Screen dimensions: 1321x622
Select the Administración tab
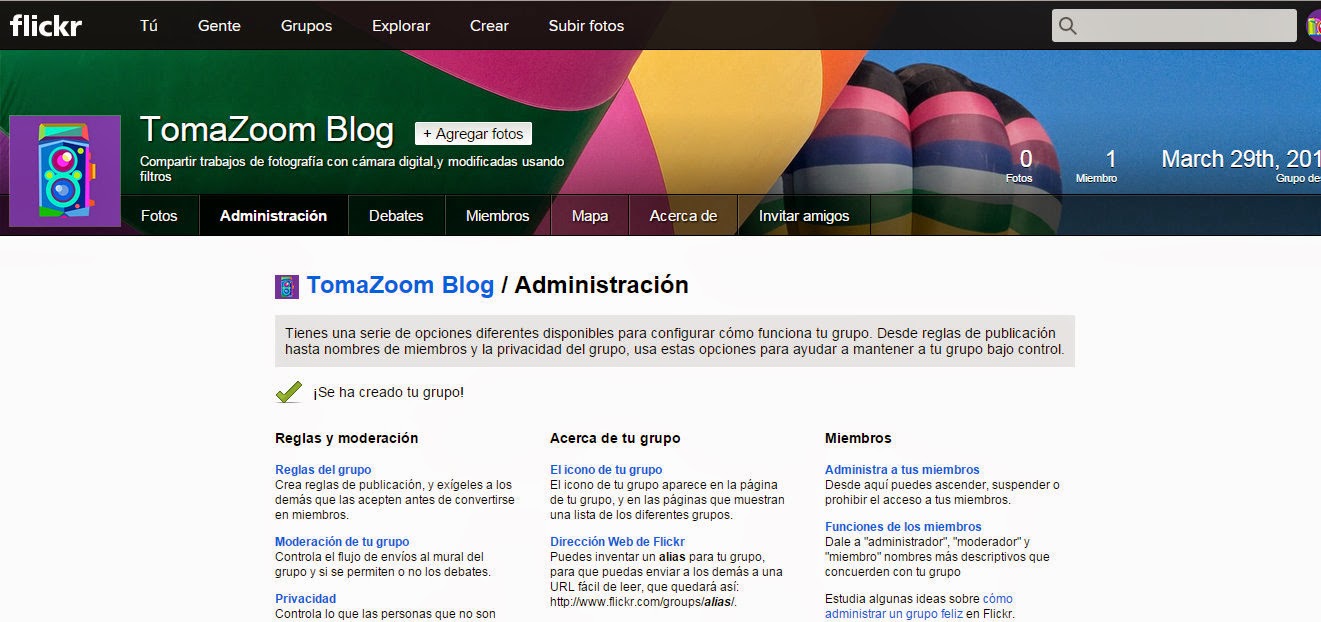[273, 215]
